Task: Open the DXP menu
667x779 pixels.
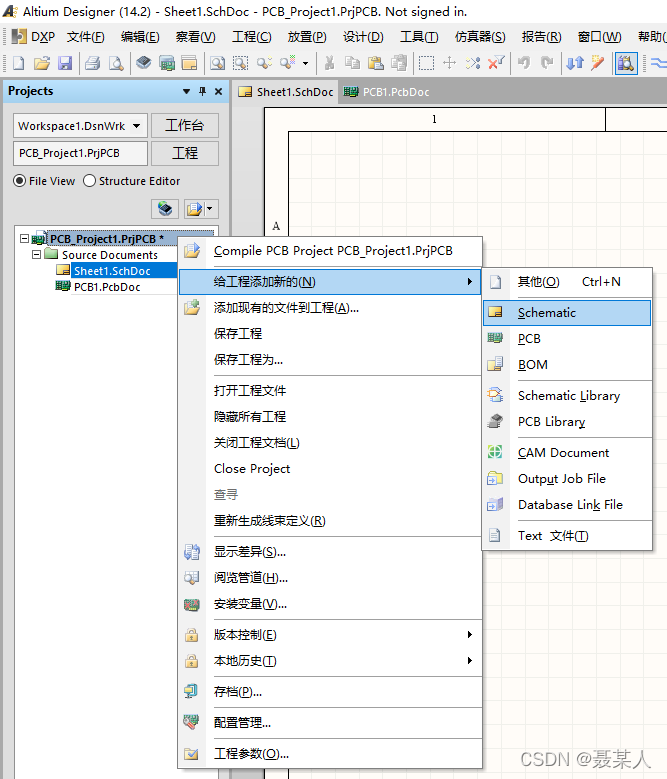Action: (x=34, y=37)
